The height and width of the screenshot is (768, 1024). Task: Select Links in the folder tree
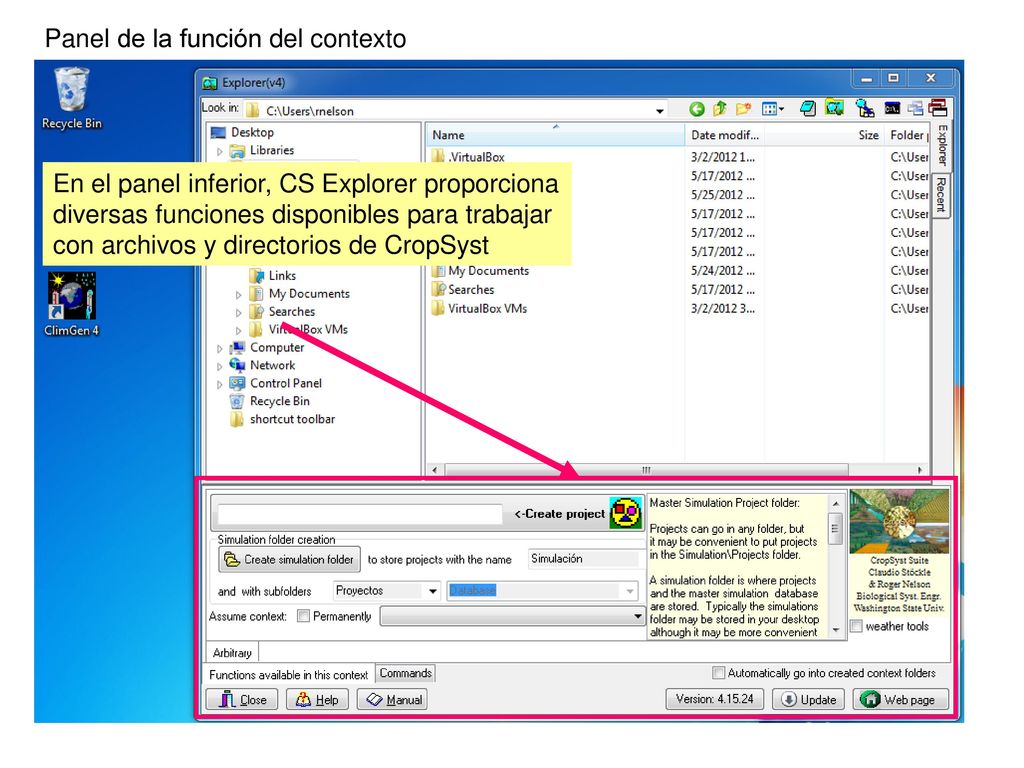[x=273, y=276]
